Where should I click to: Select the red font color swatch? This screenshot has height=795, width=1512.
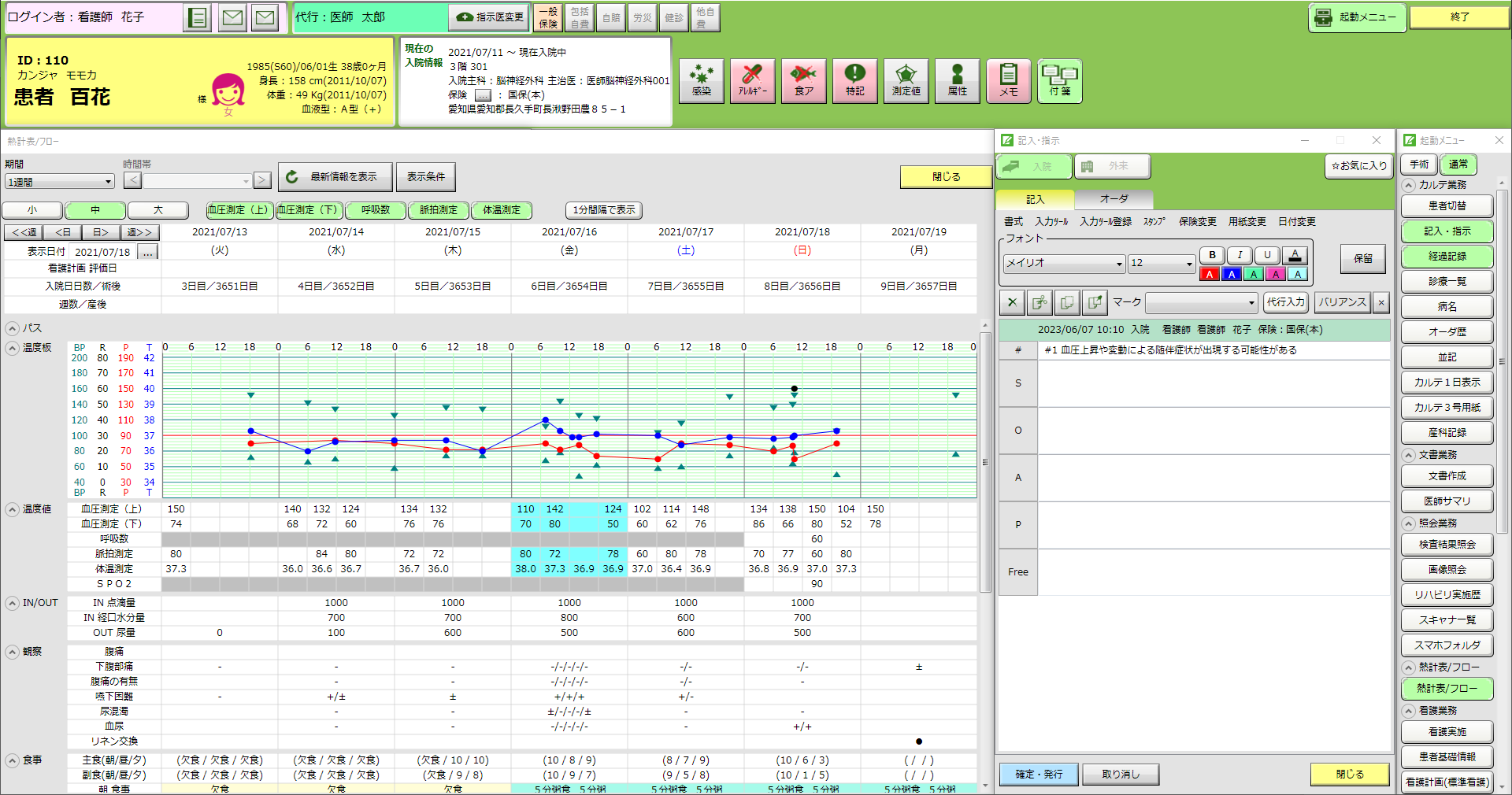1210,274
